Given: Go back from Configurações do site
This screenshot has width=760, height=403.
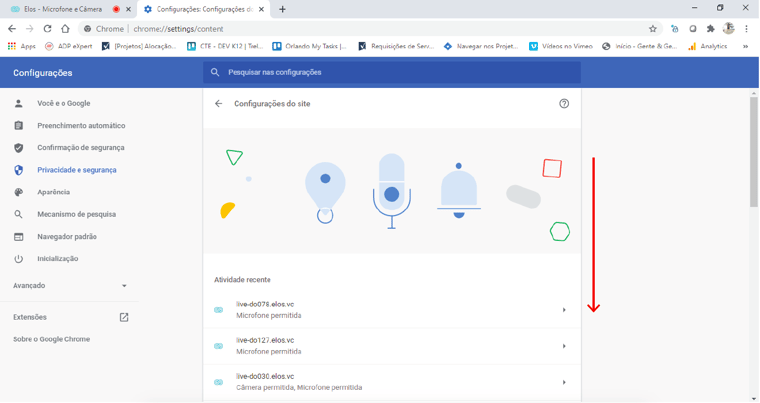Looking at the screenshot, I should 219,104.
